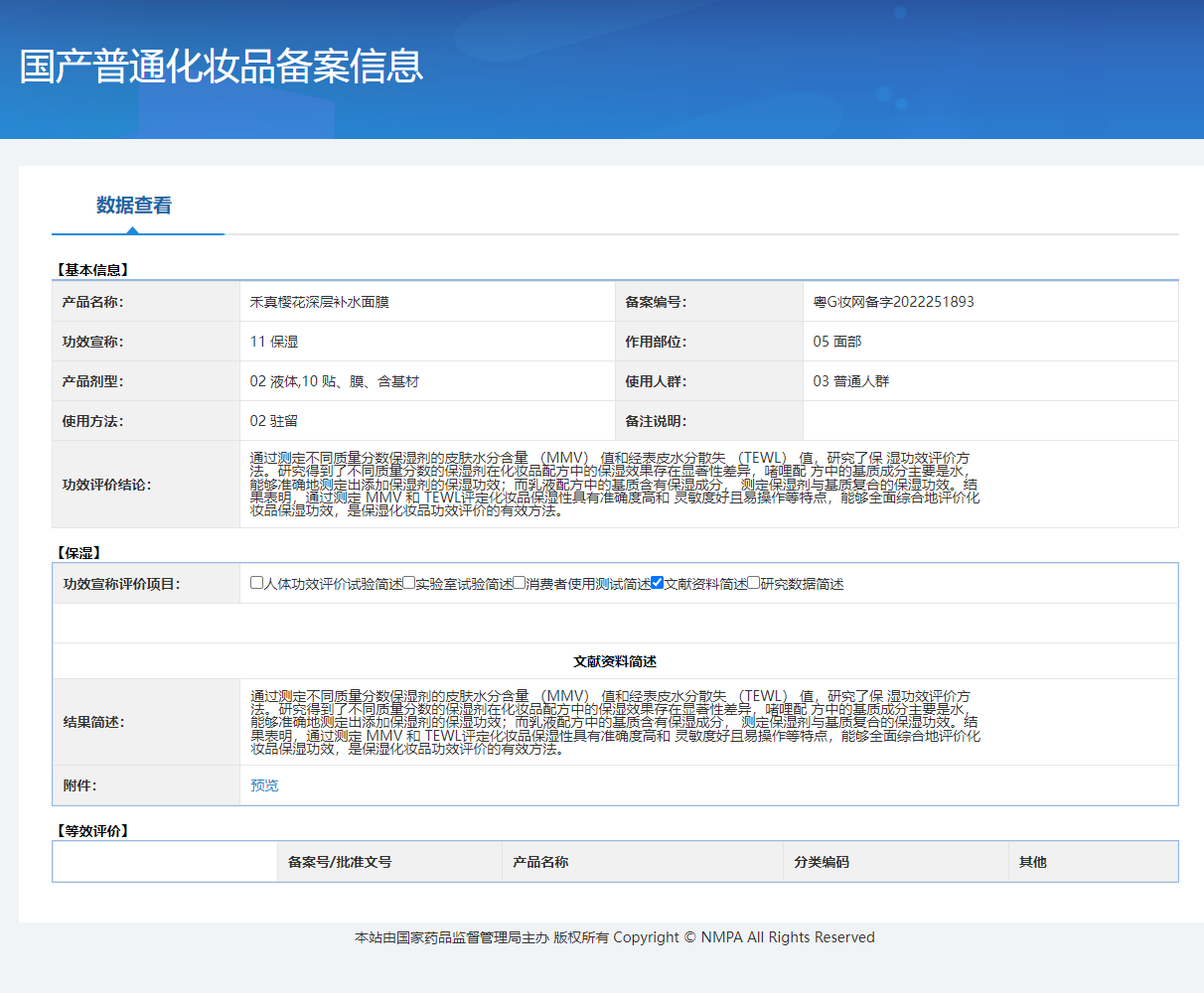Image resolution: width=1204 pixels, height=993 pixels.
Task: Click the 备案号/批准文号 column header
Action: [340, 862]
